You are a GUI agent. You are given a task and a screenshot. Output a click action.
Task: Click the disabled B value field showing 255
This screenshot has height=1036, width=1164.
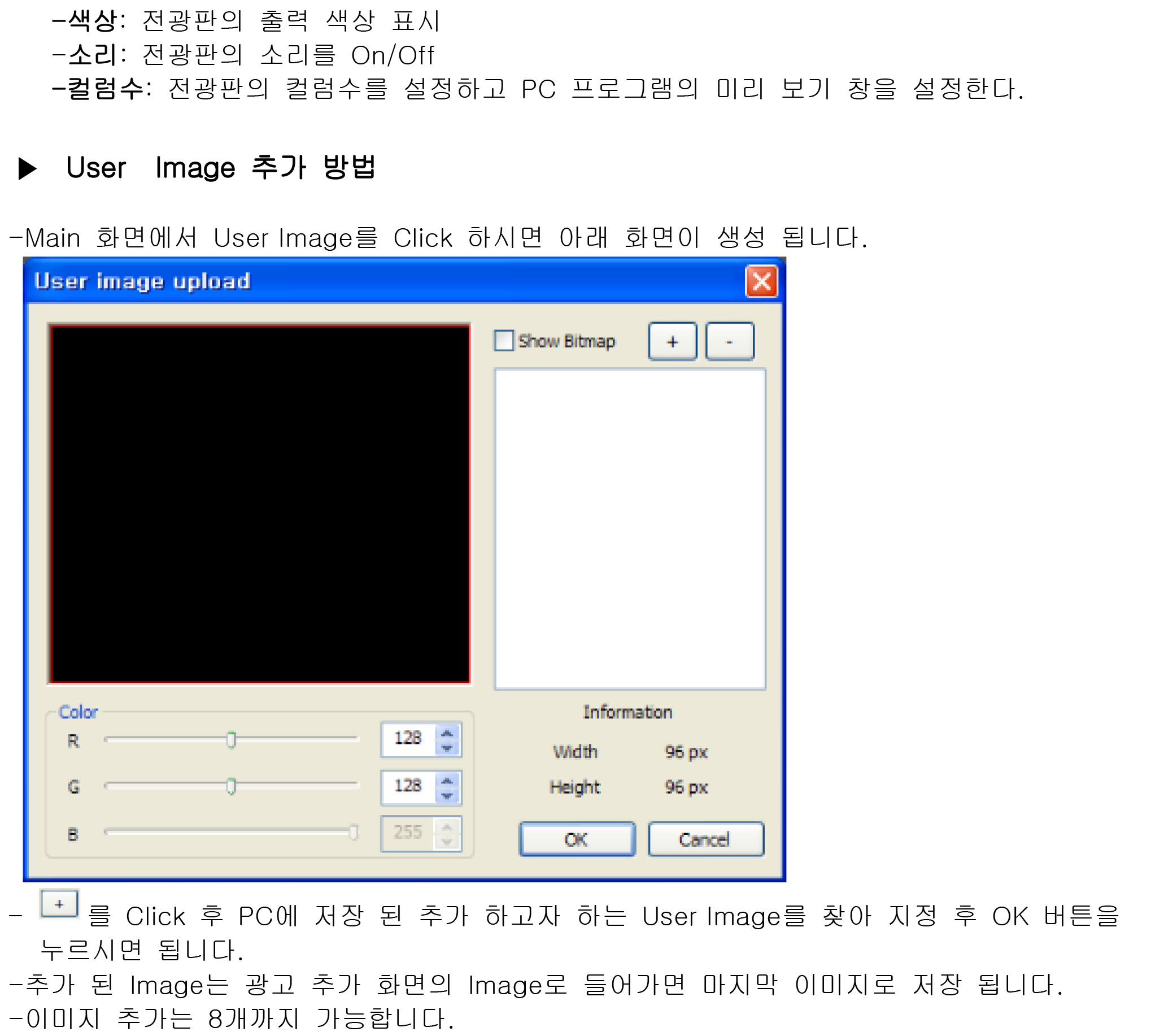tap(408, 832)
